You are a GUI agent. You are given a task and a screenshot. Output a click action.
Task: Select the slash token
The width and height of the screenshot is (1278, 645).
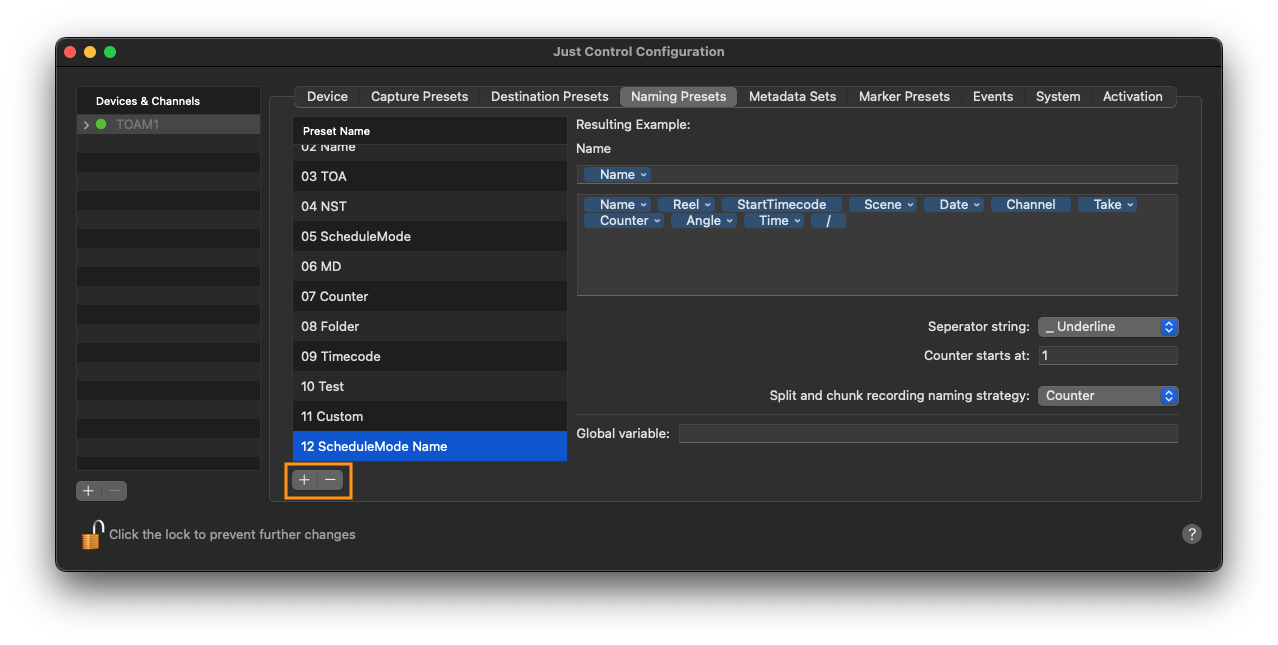829,221
